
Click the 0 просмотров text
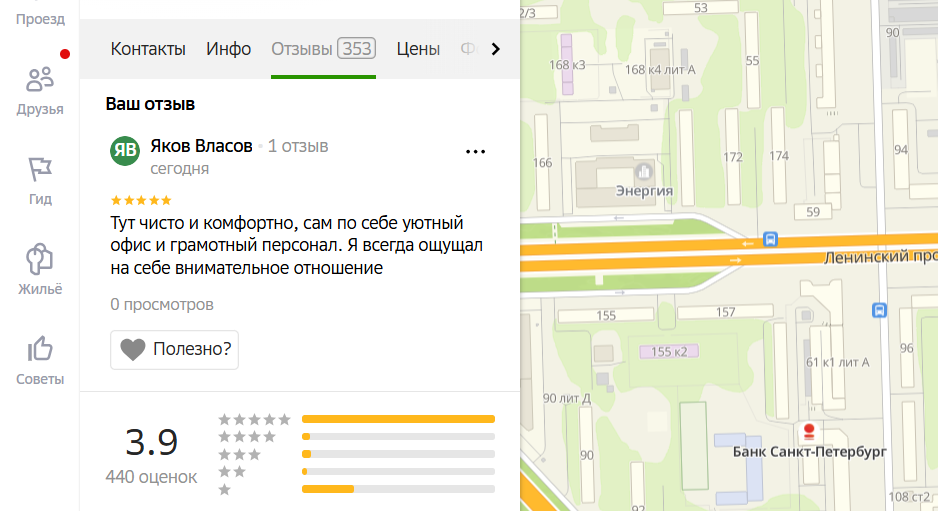point(162,305)
